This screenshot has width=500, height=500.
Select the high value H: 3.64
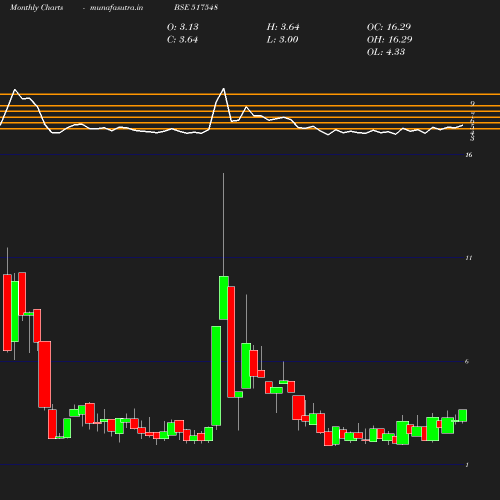[283, 27]
